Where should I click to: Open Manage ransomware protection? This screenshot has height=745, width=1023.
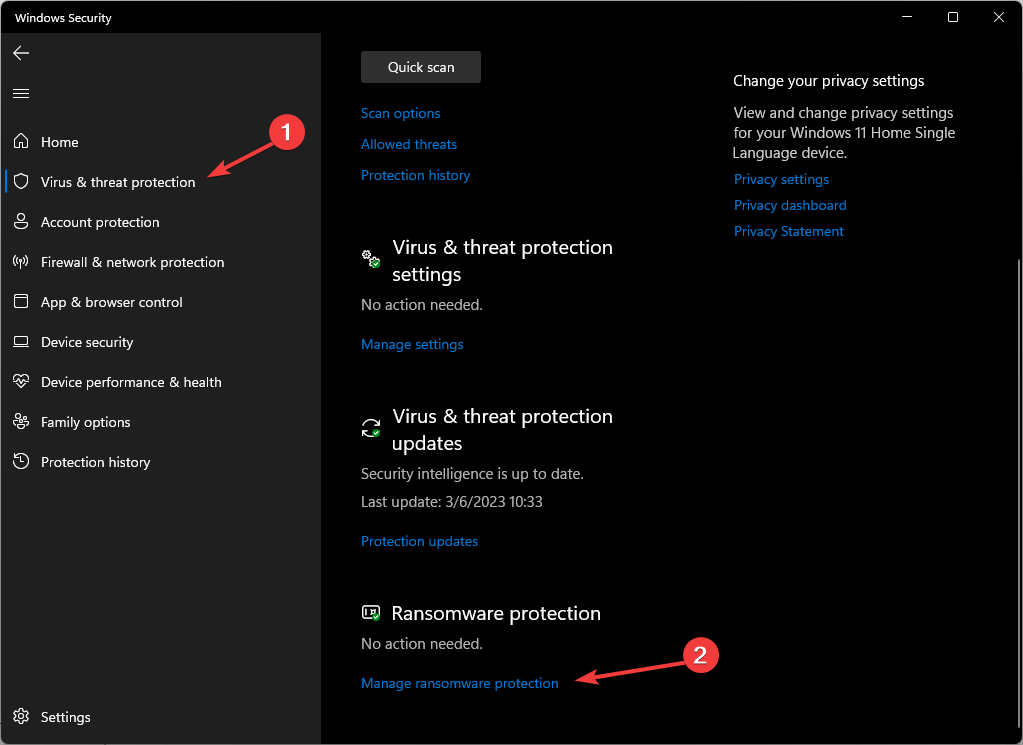(459, 683)
